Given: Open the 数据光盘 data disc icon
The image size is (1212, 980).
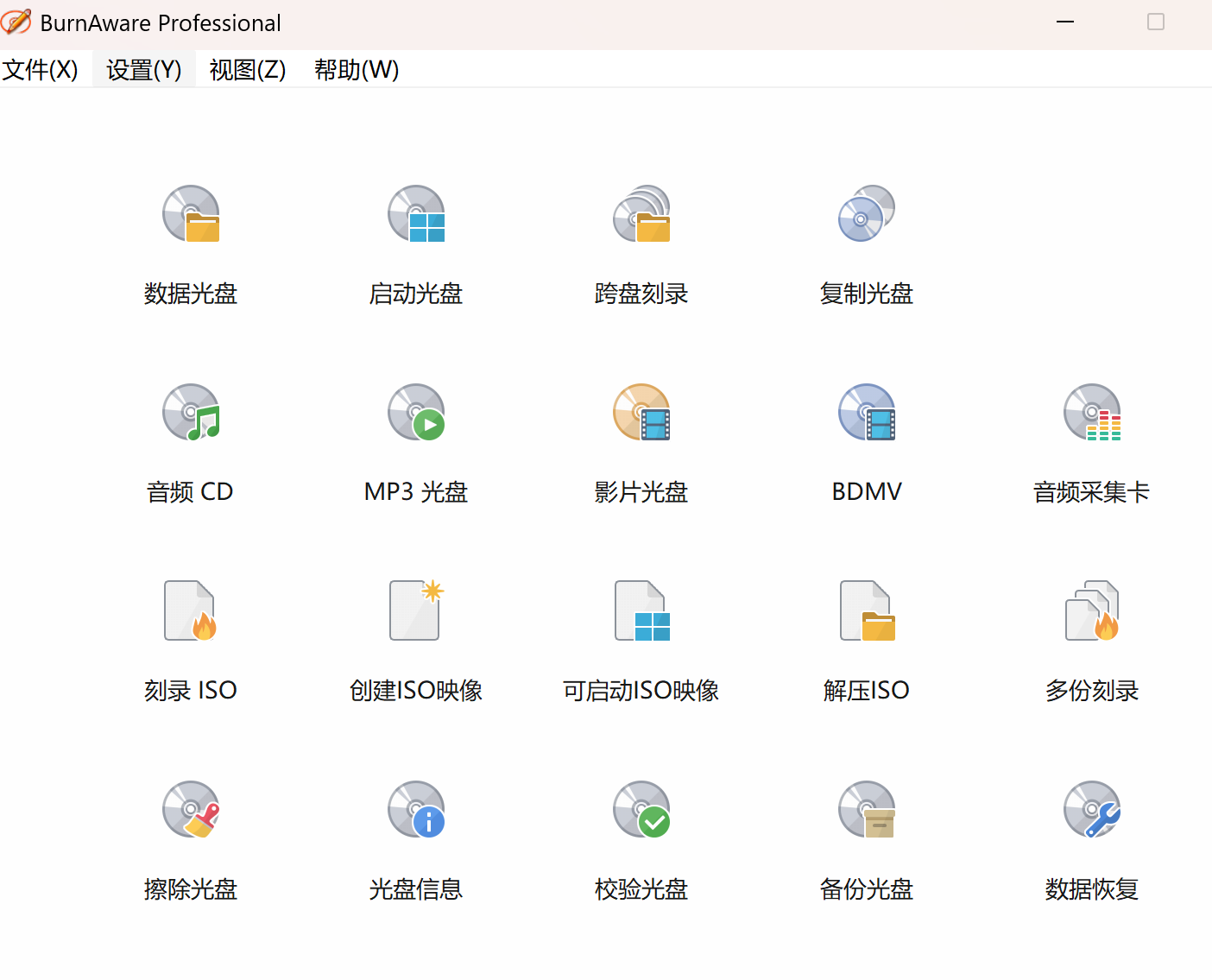Looking at the screenshot, I should click(x=191, y=213).
